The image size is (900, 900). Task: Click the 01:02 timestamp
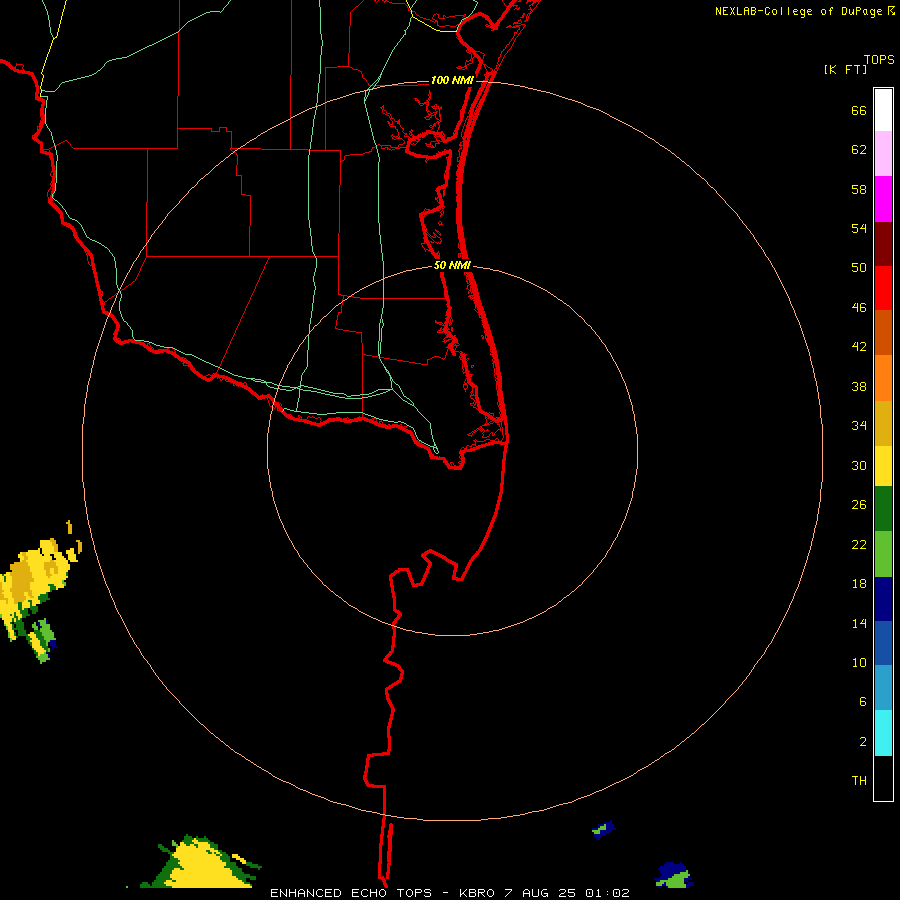(607, 893)
